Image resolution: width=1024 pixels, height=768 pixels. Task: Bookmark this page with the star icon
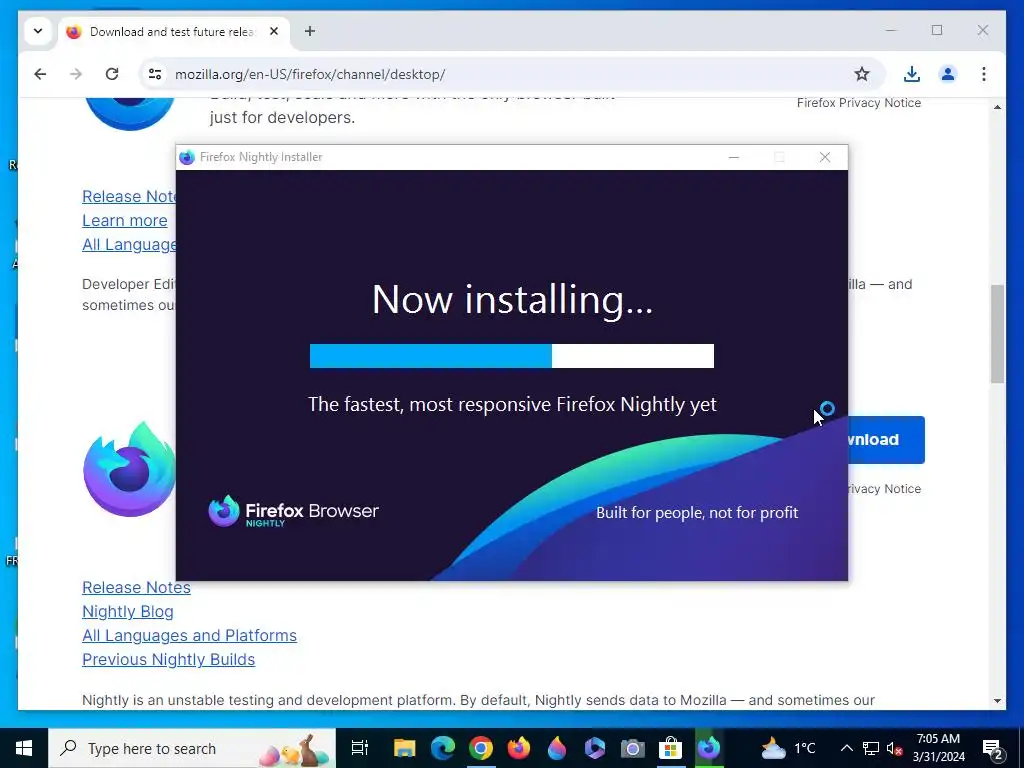[862, 74]
